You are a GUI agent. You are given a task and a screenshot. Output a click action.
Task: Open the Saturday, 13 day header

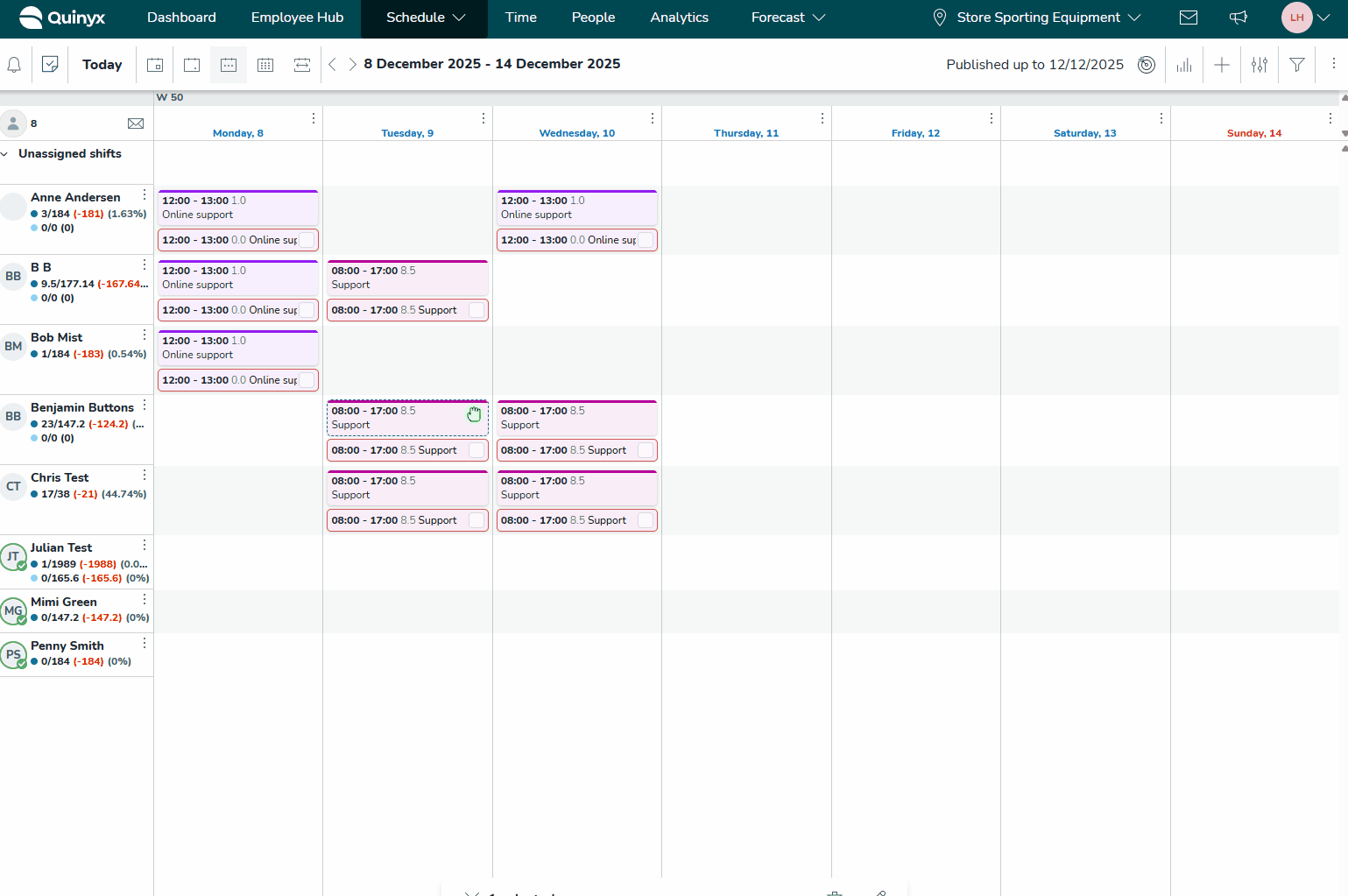click(x=1085, y=133)
